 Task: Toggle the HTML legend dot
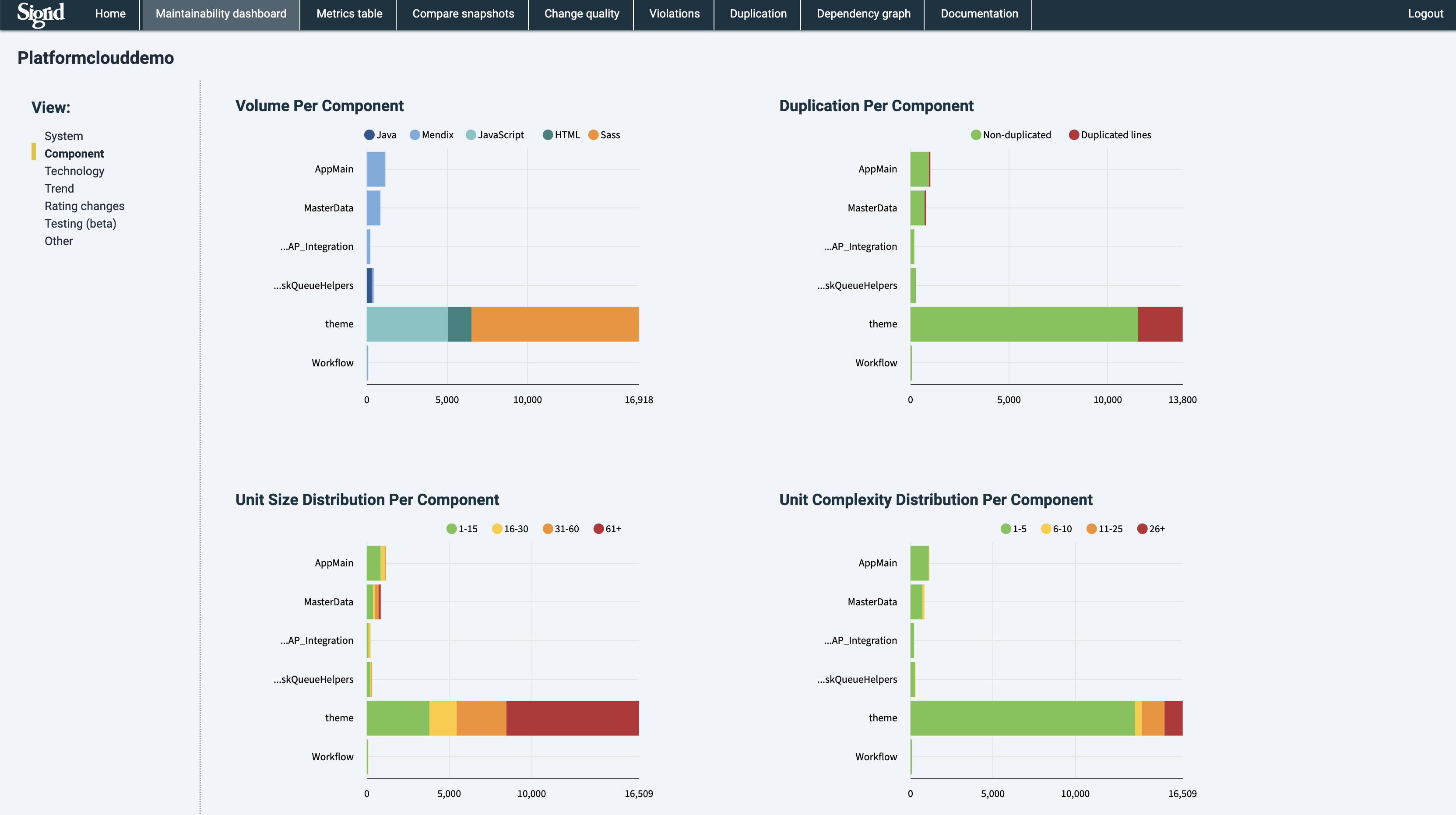pos(547,135)
